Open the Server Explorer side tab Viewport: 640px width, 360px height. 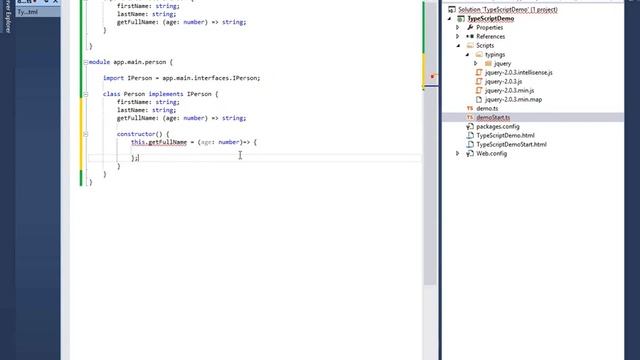(8, 16)
